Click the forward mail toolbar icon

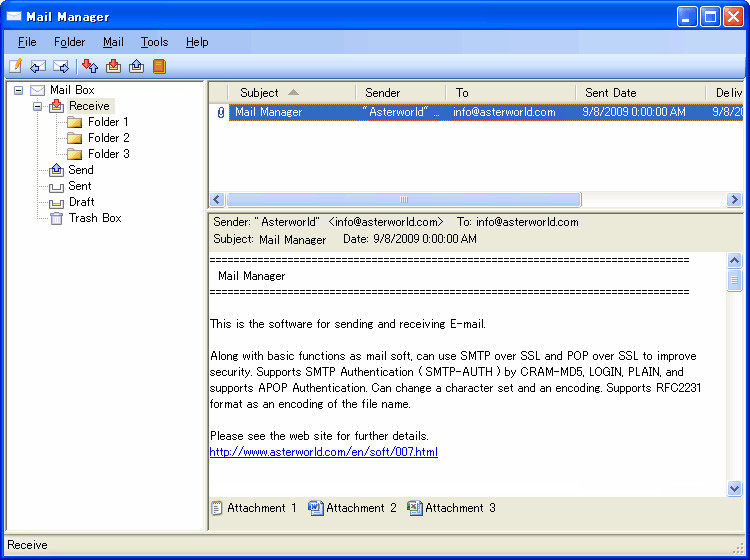[x=61, y=66]
